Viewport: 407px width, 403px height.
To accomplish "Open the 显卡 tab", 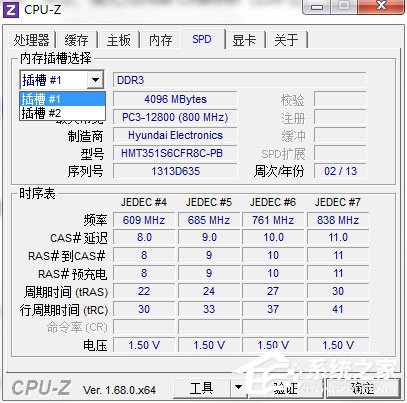I will pyautogui.click(x=245, y=40).
